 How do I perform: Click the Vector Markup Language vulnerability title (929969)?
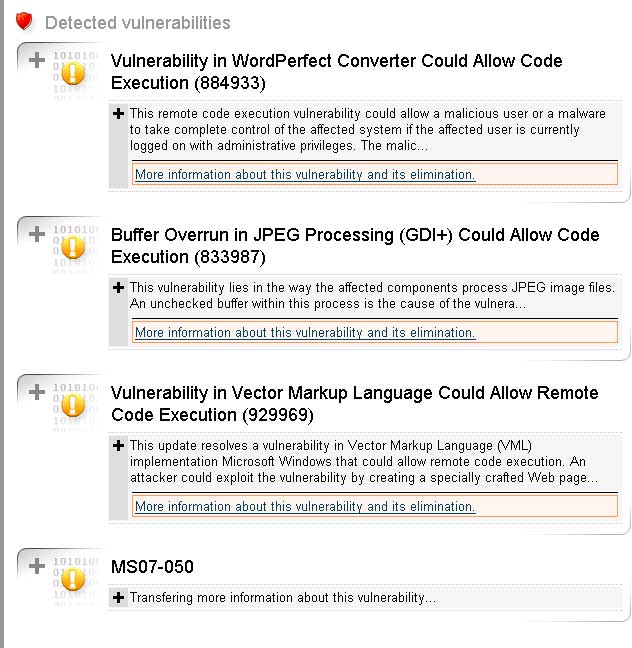click(x=355, y=404)
